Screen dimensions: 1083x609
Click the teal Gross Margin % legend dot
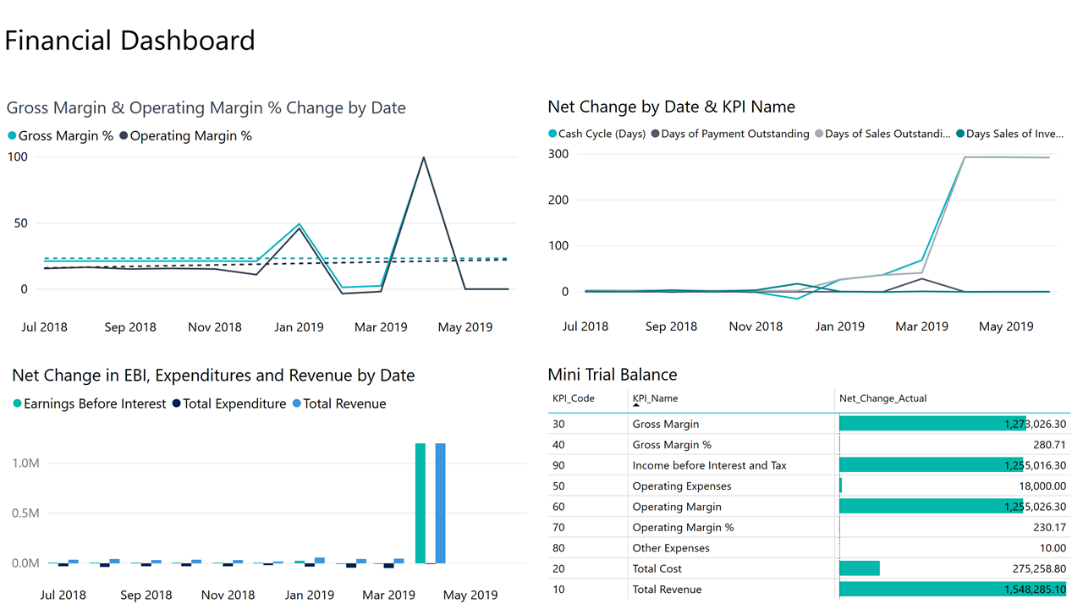[12, 137]
